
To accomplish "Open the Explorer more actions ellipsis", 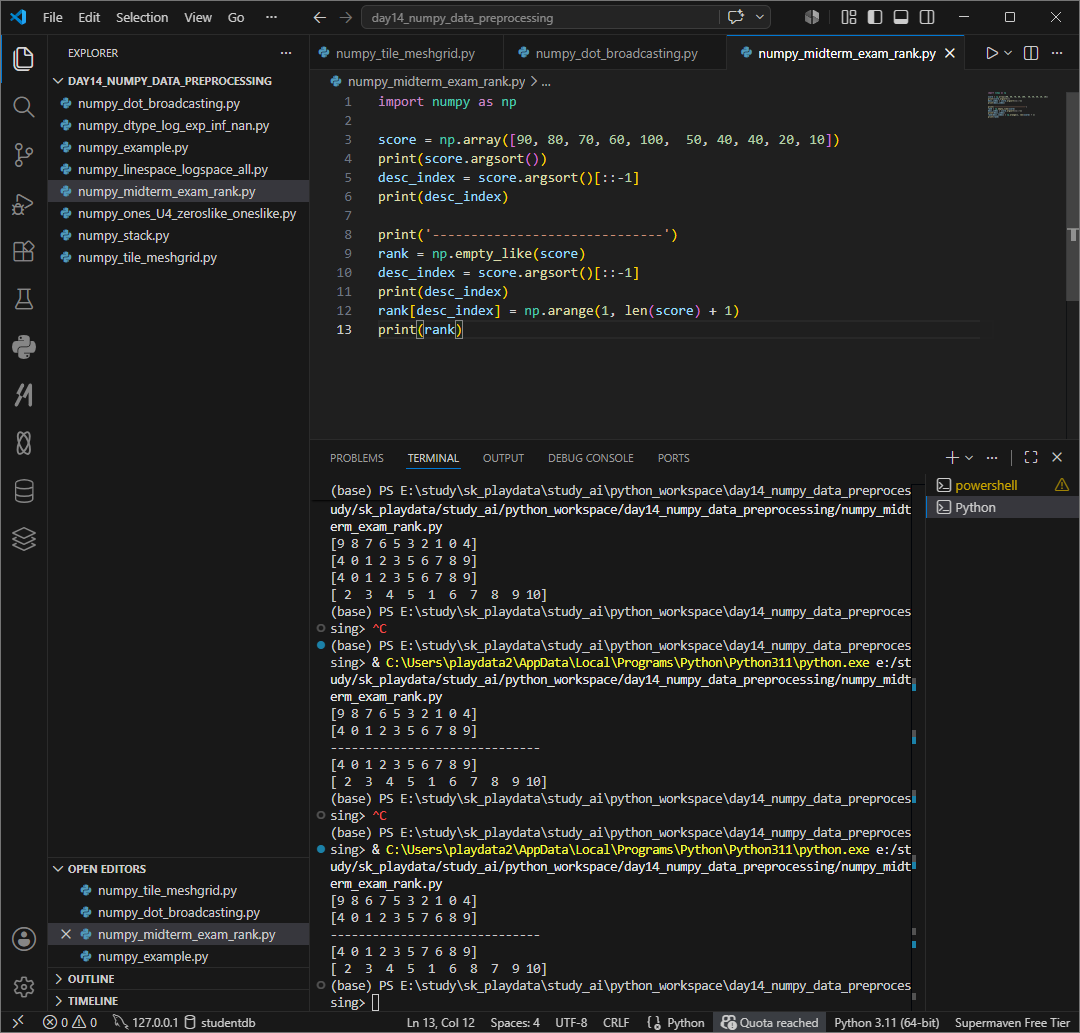I will (x=286, y=53).
